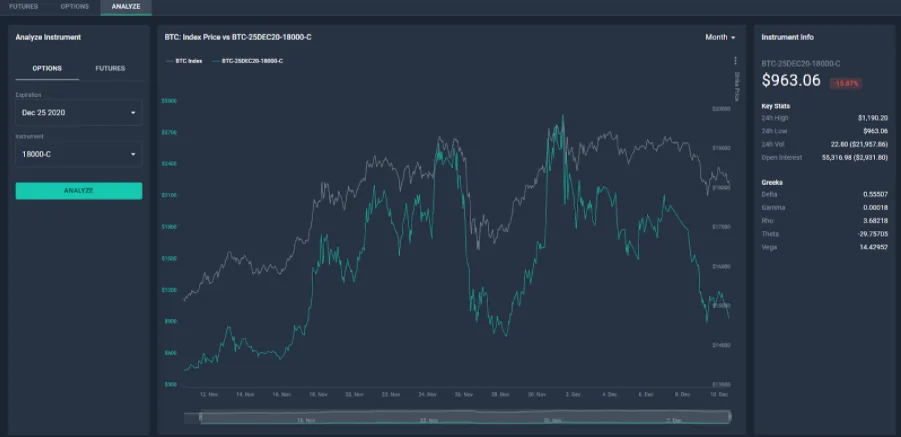Click the green ANALYZE button

coord(79,191)
